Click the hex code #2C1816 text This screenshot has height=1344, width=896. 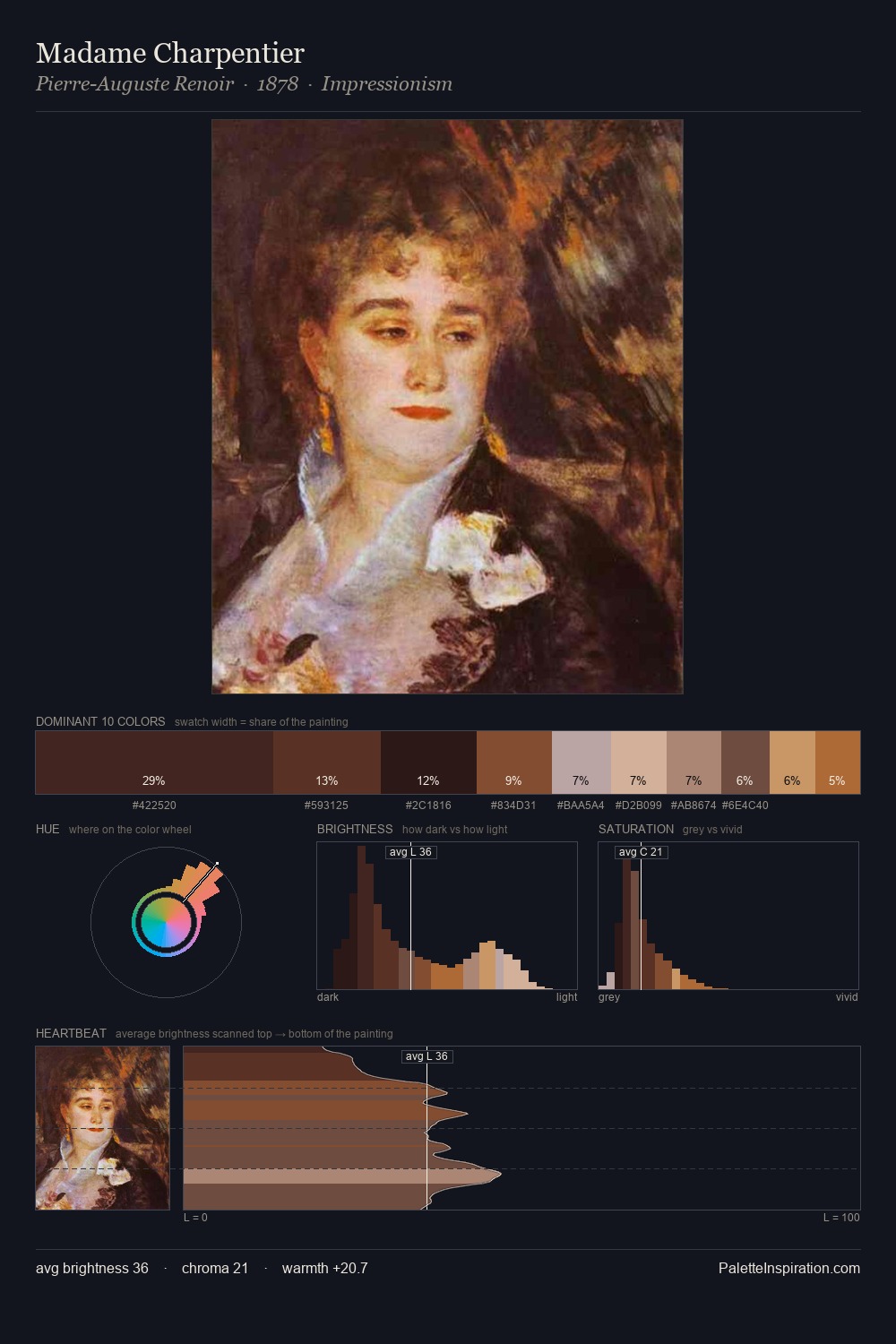tap(428, 806)
